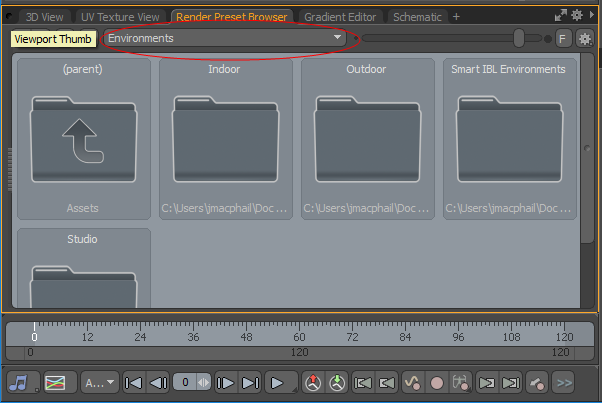Open the Indoor folder

click(226, 139)
